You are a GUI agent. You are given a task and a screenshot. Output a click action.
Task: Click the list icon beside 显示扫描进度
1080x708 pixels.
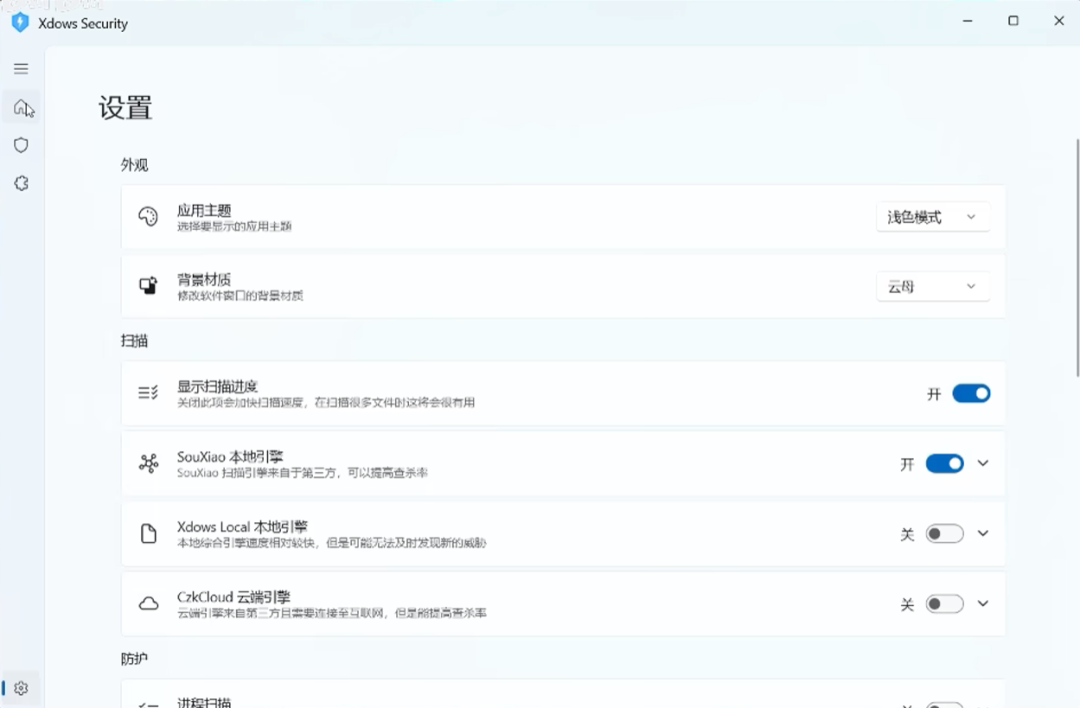148,393
